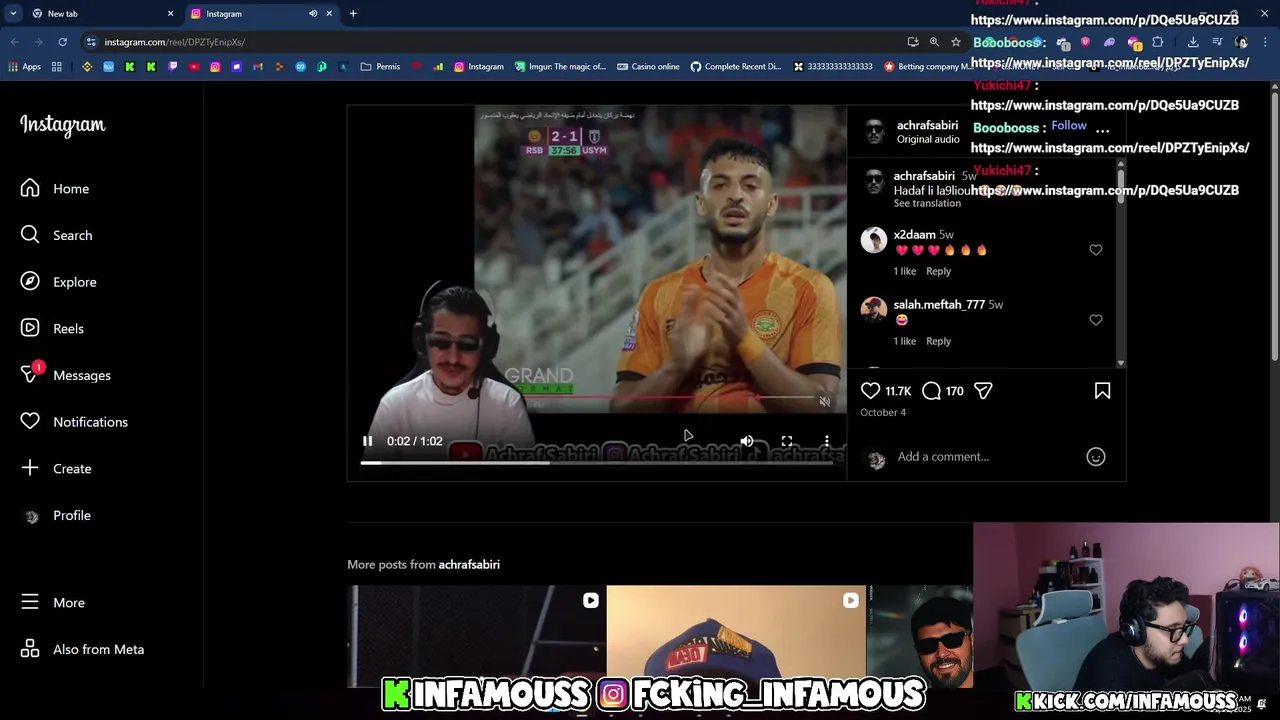Bookmark this page with star
Viewport: 1280px width, 720px height.
(956, 42)
